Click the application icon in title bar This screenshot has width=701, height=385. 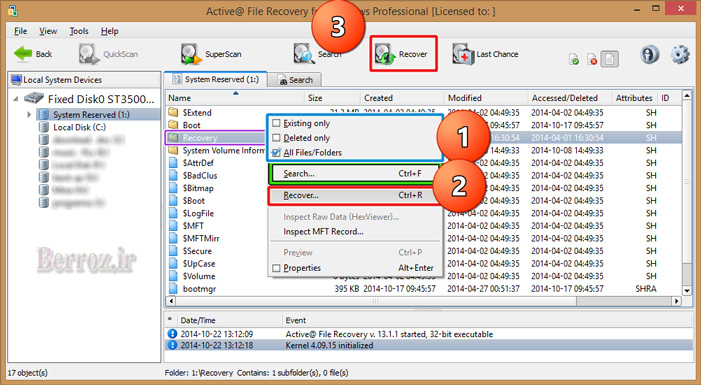pyautogui.click(x=13, y=11)
